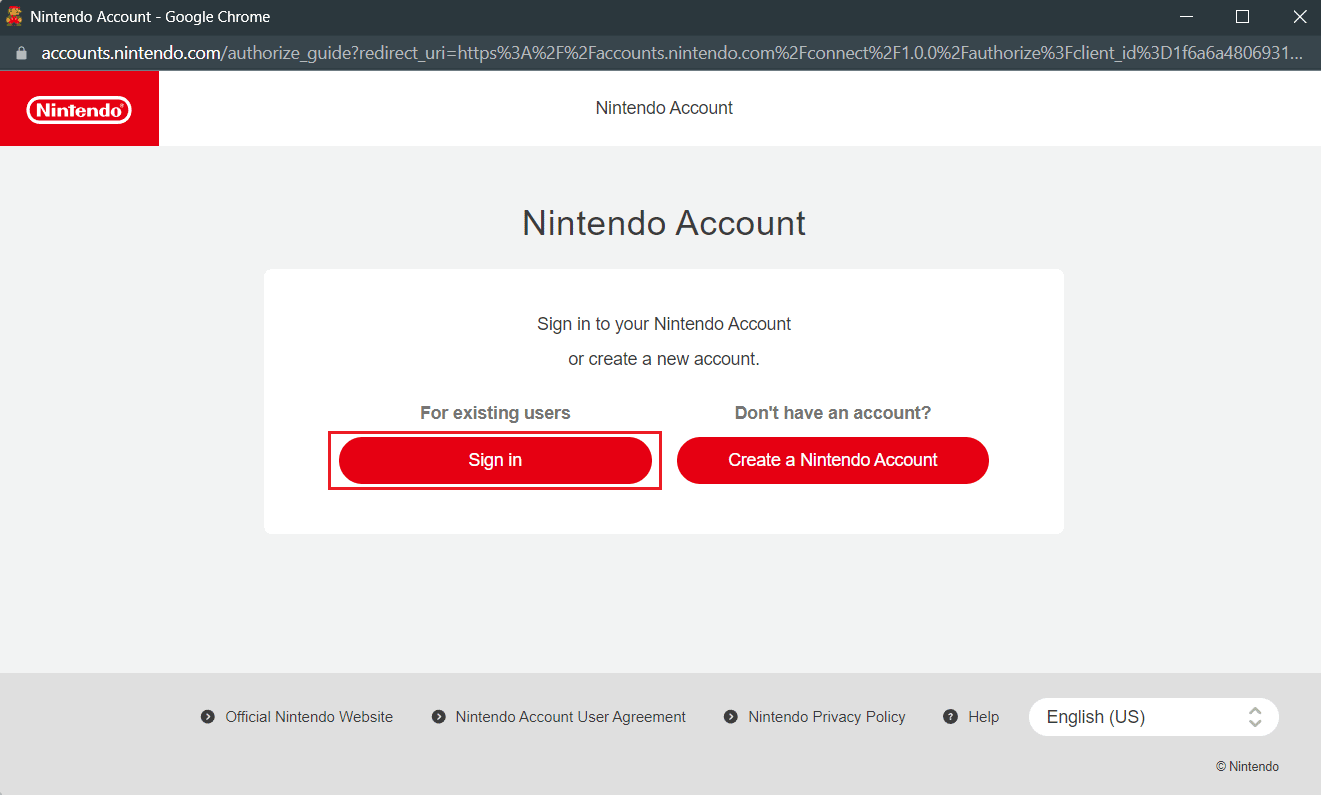This screenshot has width=1321, height=795.
Task: Click the Nintendo Account text in the top header
Action: tap(664, 108)
